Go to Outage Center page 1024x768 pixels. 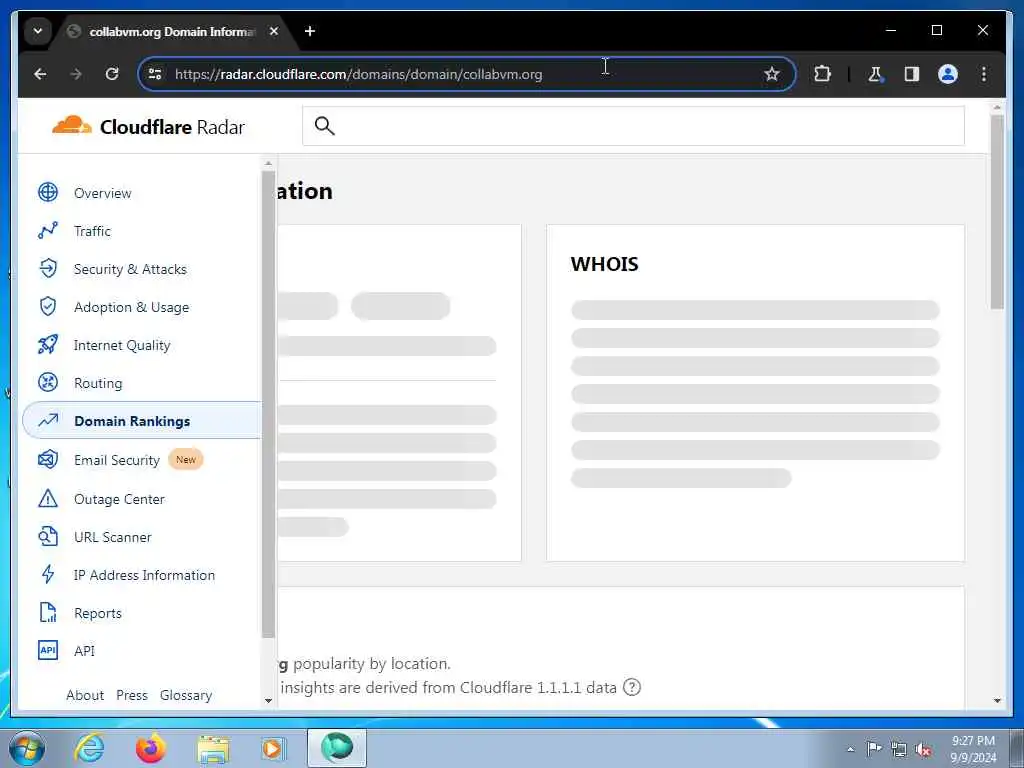(x=119, y=499)
